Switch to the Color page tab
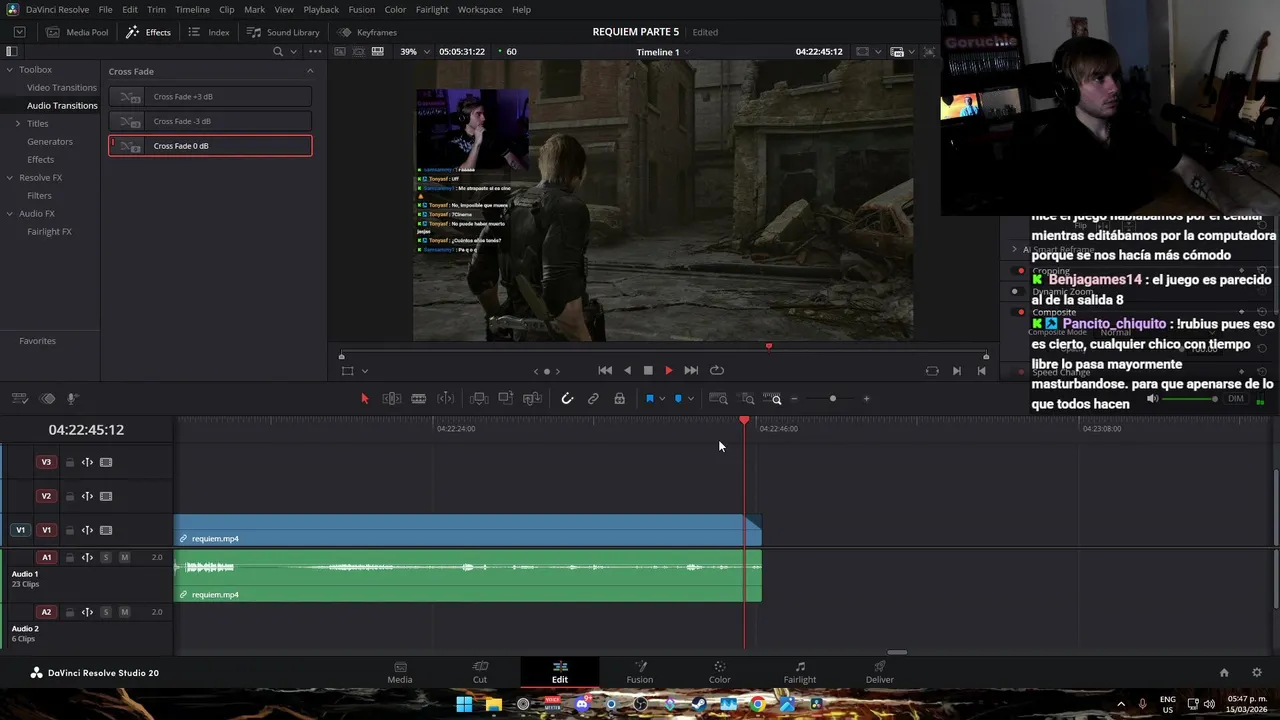The width and height of the screenshot is (1280, 720). [720, 673]
